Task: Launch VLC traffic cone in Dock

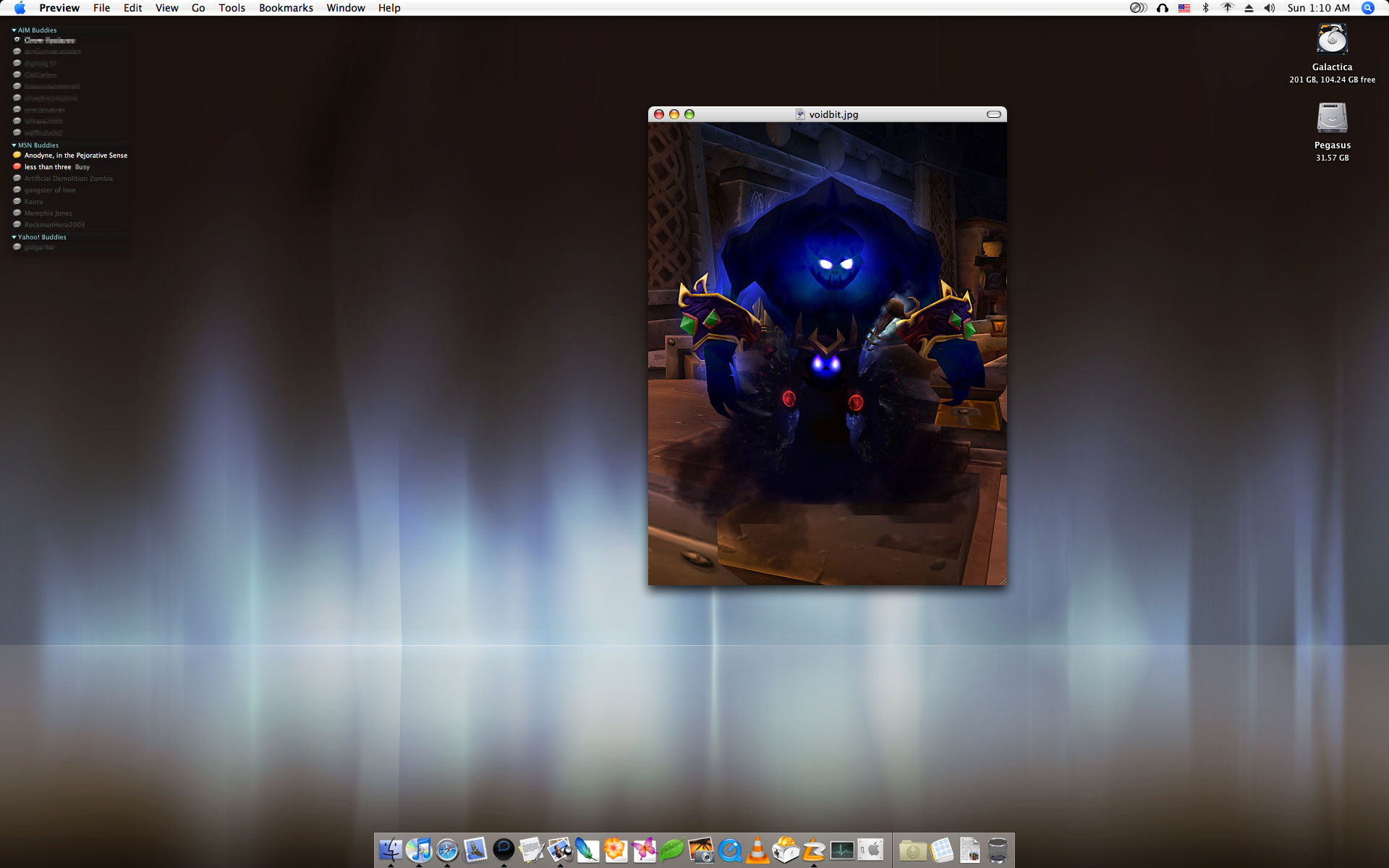Action: (757, 850)
